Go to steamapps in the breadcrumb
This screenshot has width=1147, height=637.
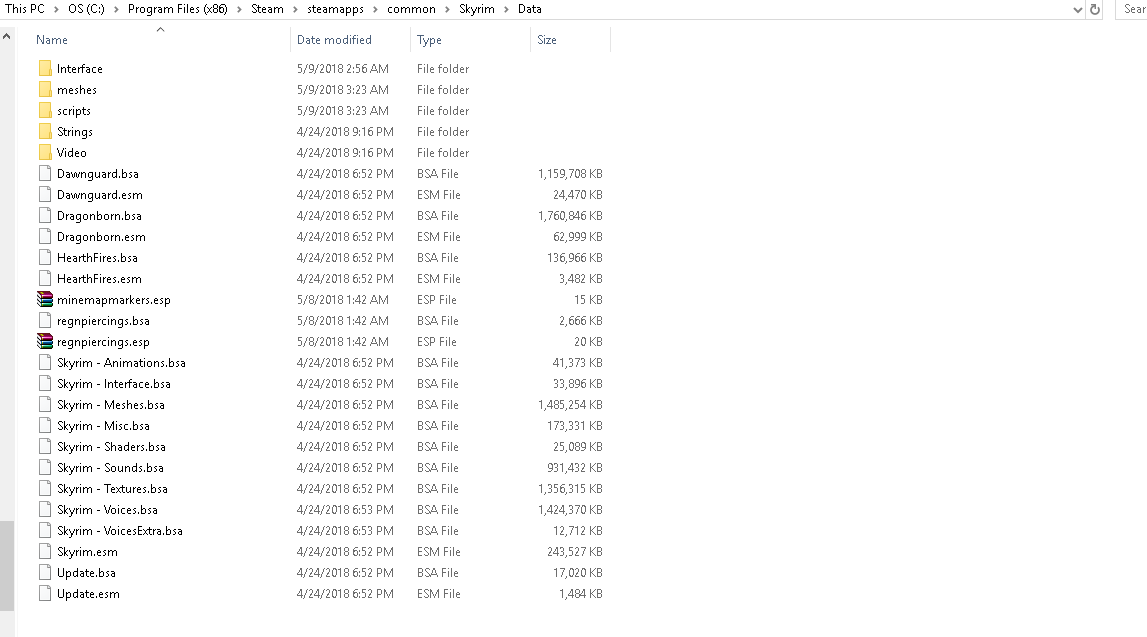pos(335,9)
